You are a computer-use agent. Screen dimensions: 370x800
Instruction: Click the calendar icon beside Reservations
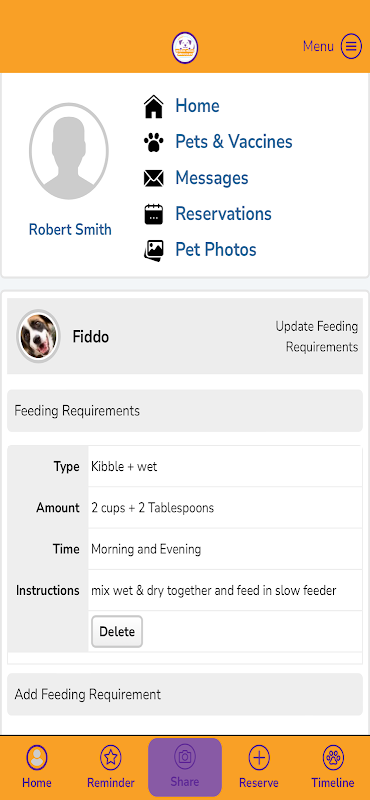[x=154, y=214]
